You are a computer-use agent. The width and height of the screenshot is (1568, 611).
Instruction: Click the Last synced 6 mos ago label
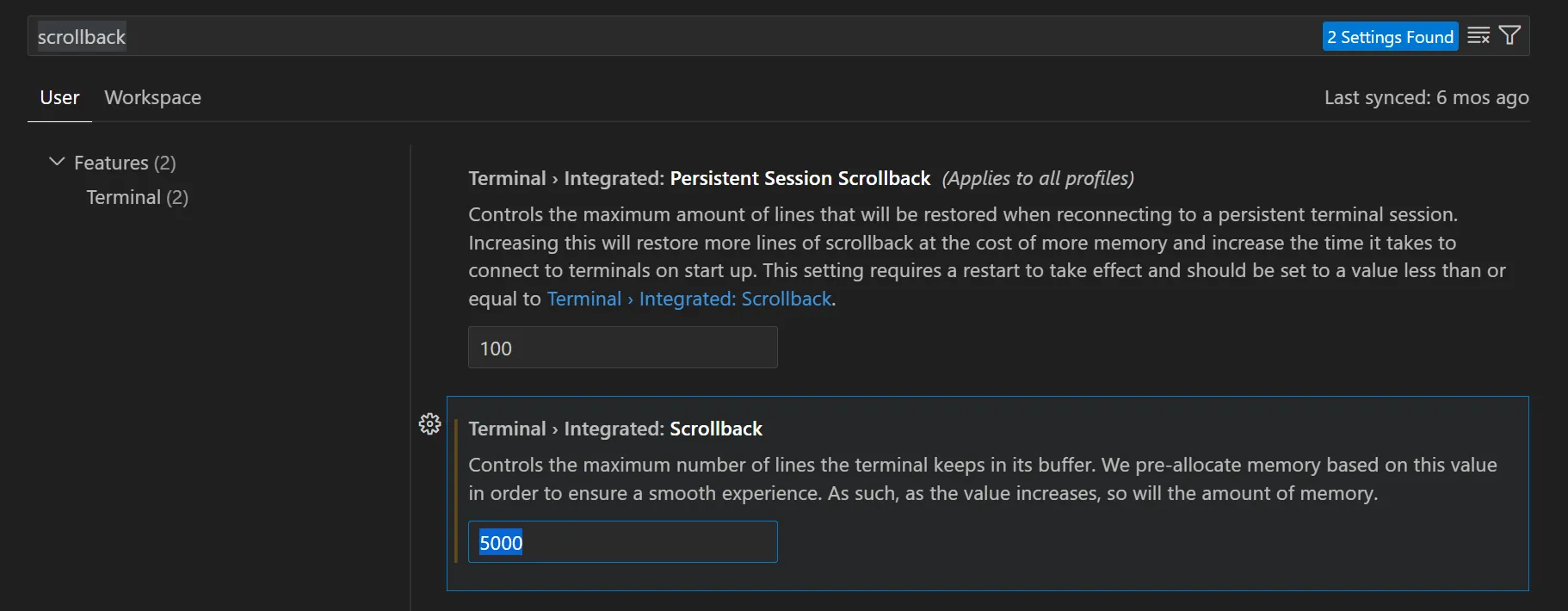coord(1426,97)
